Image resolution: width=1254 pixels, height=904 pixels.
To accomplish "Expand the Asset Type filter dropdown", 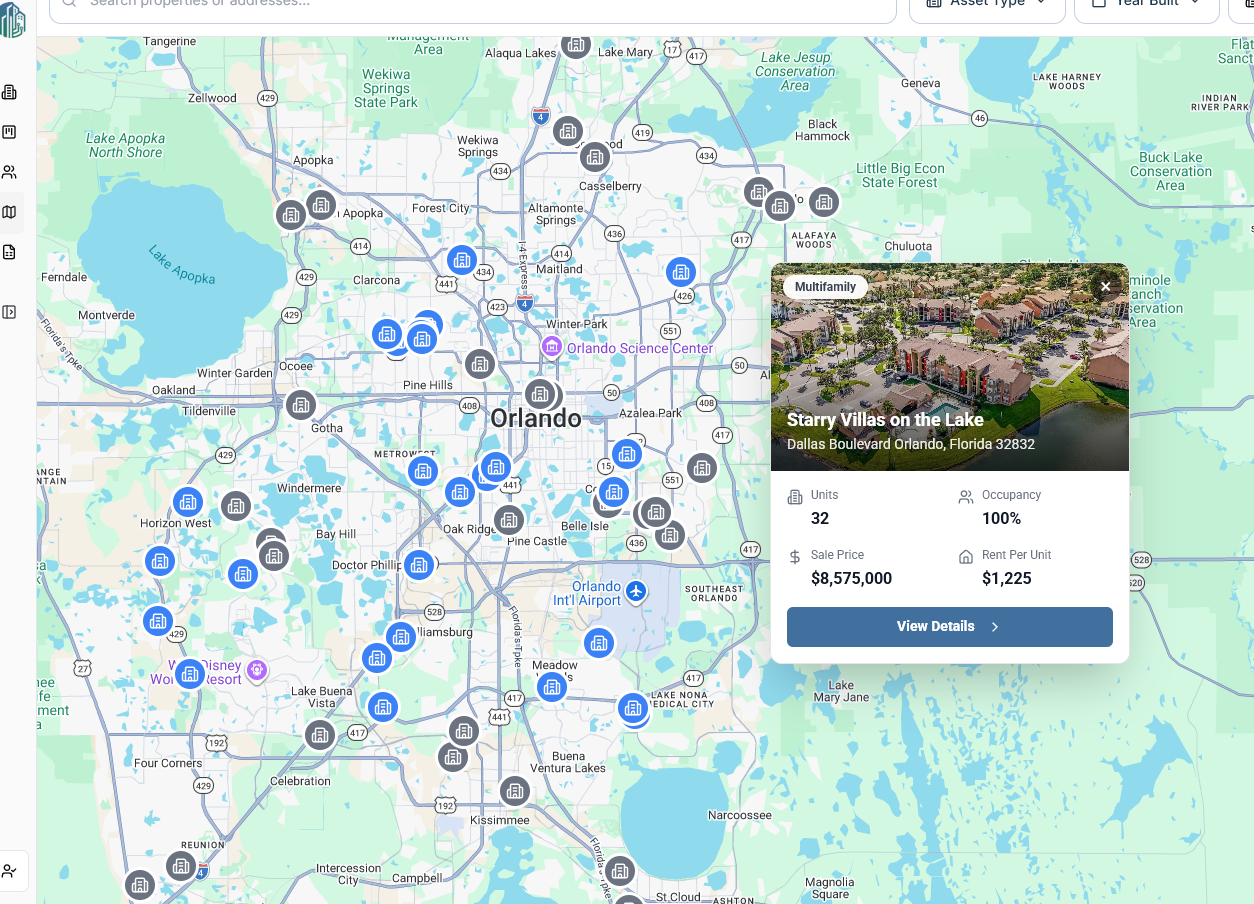I will click(x=986, y=4).
